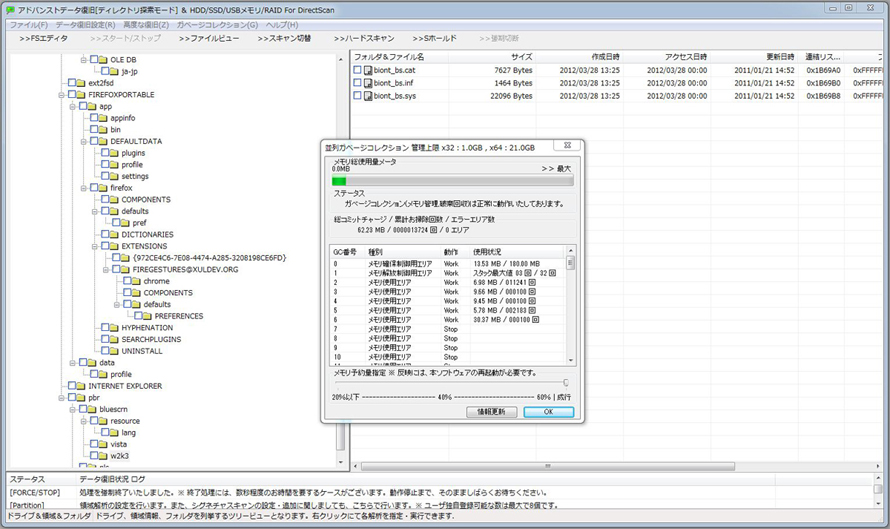The width and height of the screenshot is (890, 529).
Task: Click the {972CE4C6-7E08-4474-A285-3208198CE6FD} folder icon
Action: tap(125, 257)
